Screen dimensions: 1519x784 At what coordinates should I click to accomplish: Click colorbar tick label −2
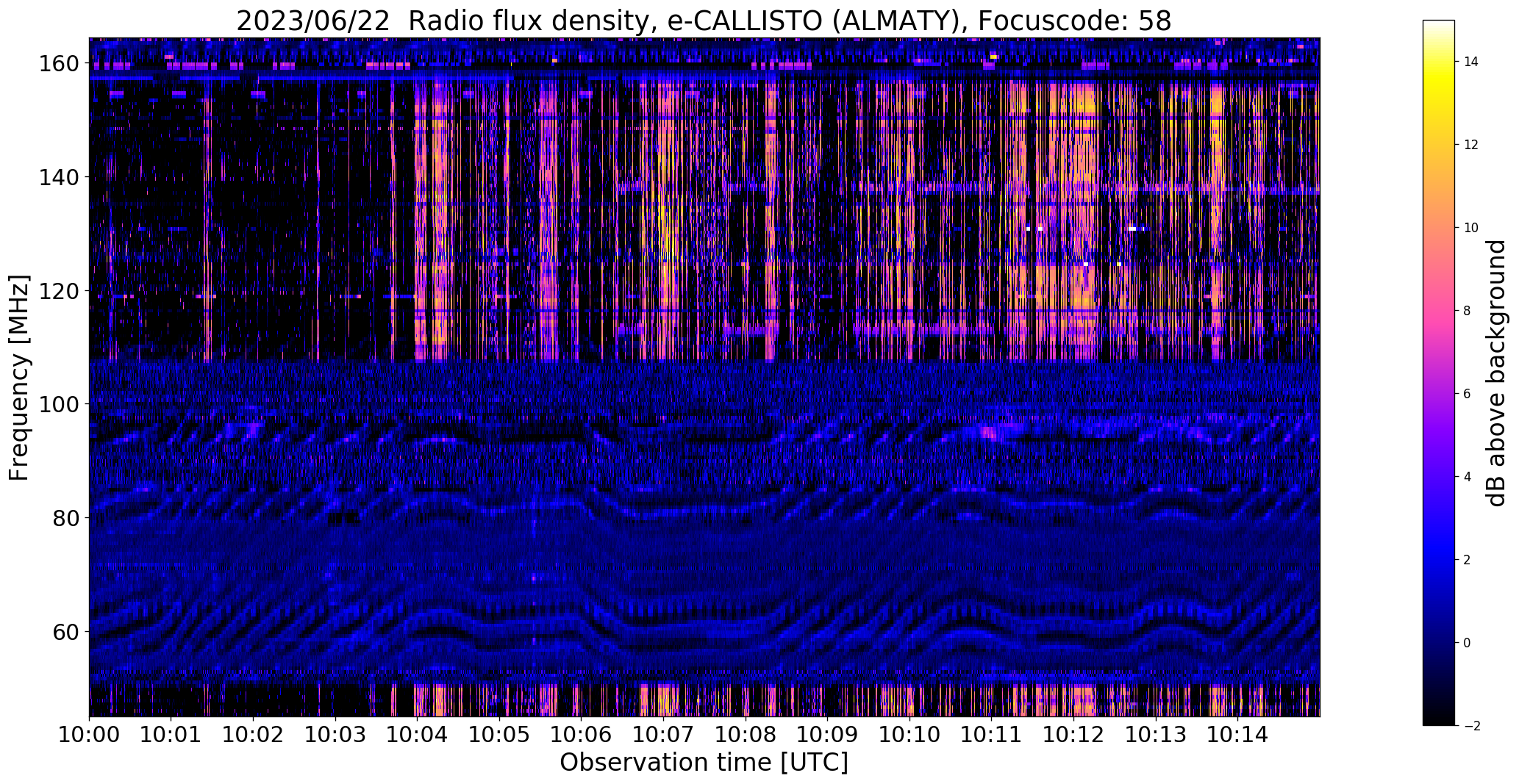pyautogui.click(x=1471, y=726)
